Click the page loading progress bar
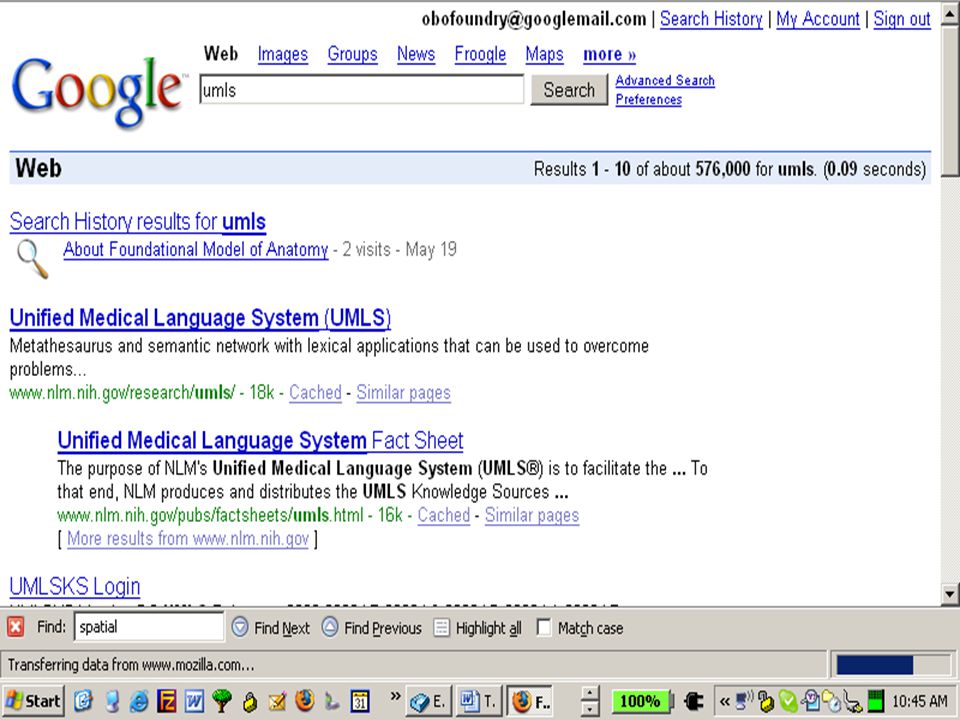Viewport: 960px width, 720px height. (x=893, y=664)
